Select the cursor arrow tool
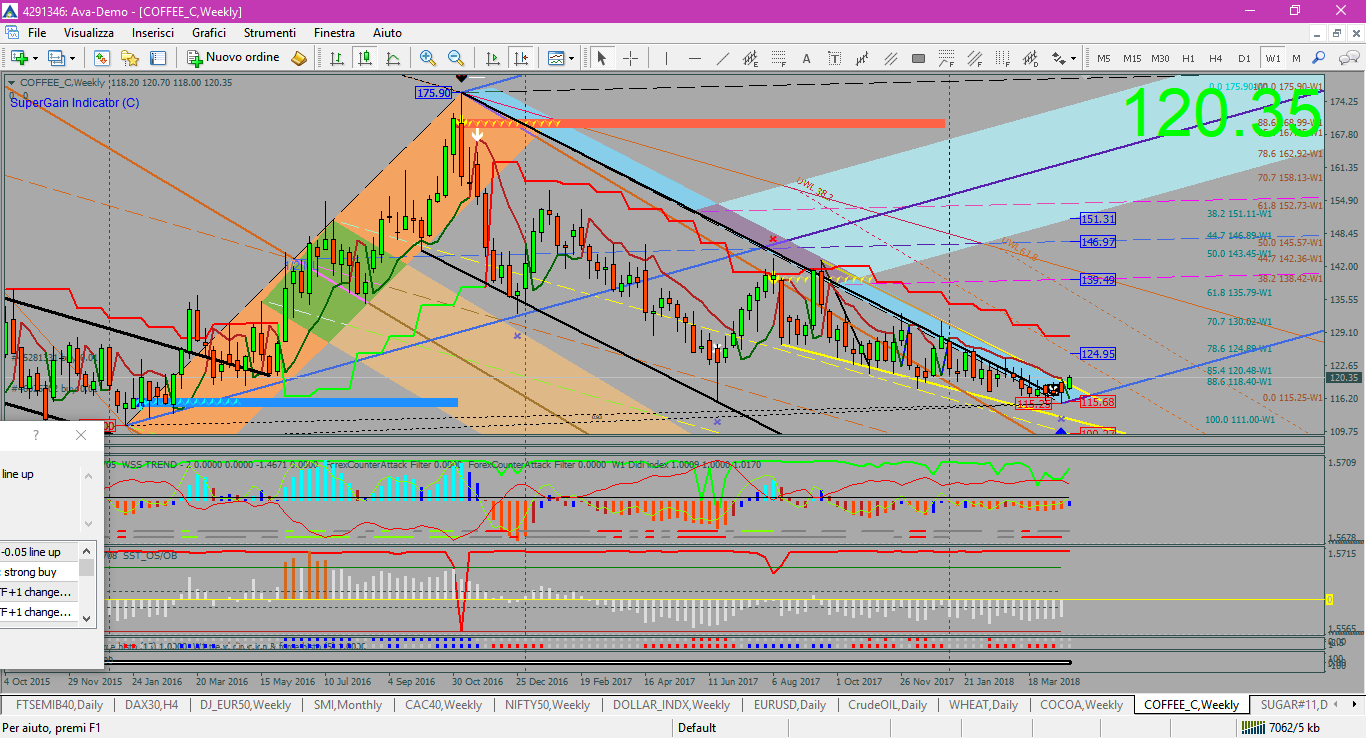 click(x=601, y=58)
